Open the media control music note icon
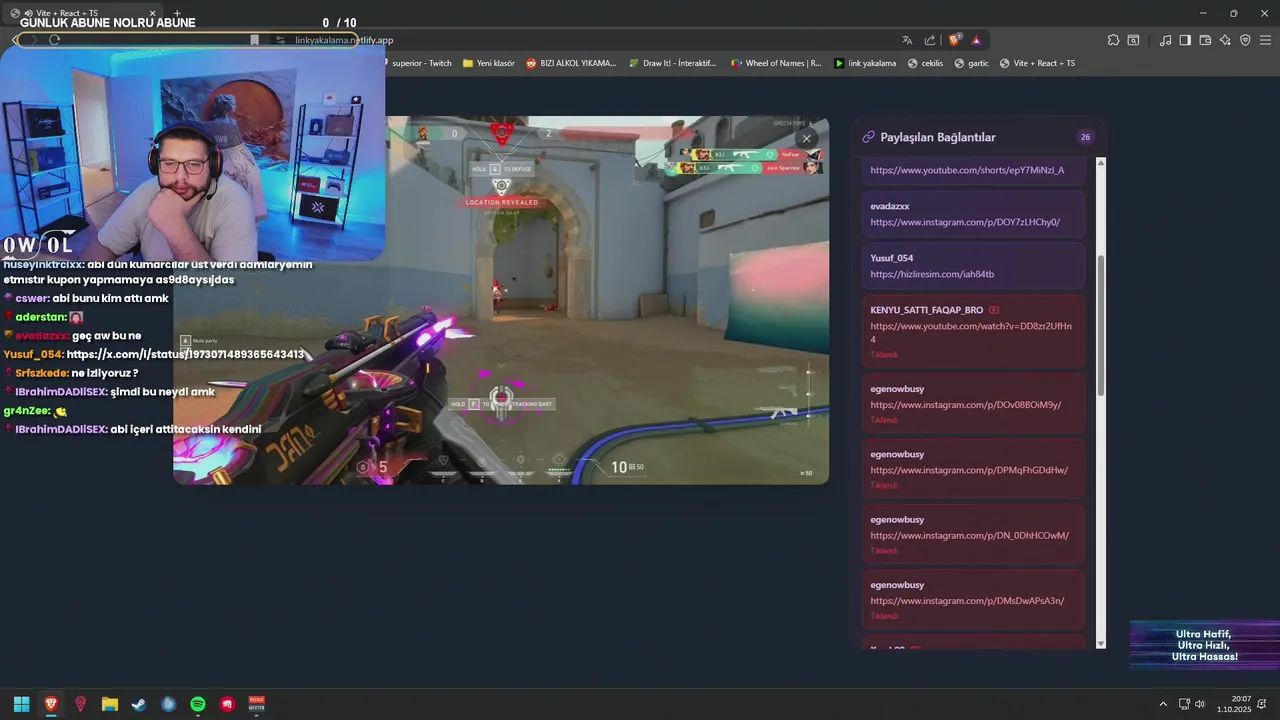Screen dimensions: 1280x720 1165,40
